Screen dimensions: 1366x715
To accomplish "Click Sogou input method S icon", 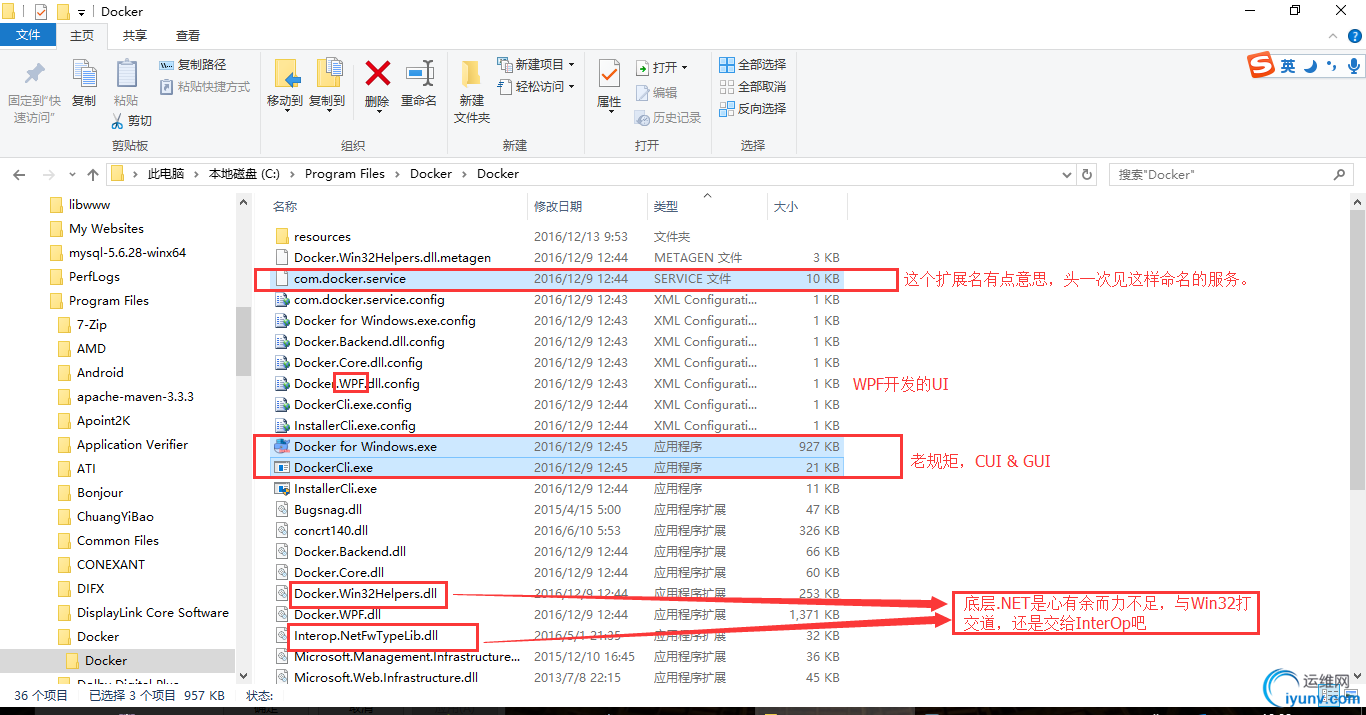I will 1261,66.
